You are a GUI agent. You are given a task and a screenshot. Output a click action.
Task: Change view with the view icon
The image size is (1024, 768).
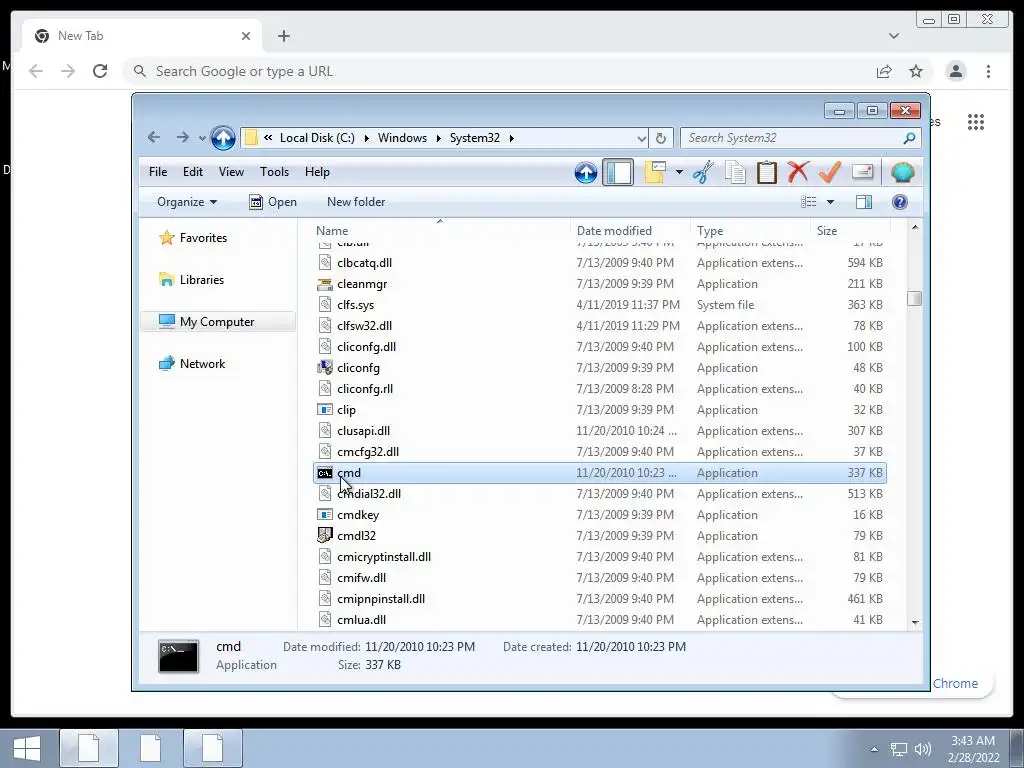[808, 202]
